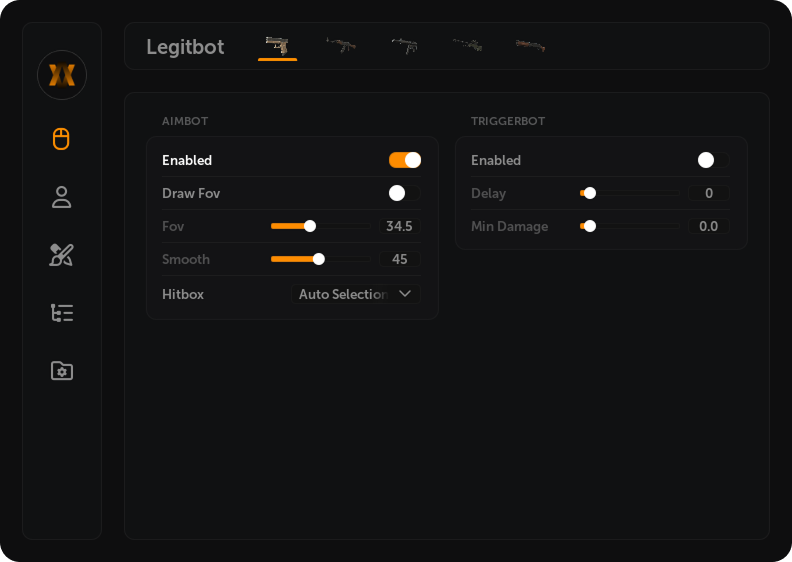
Task: Select the mouse icon in the sidebar
Action: tap(62, 139)
